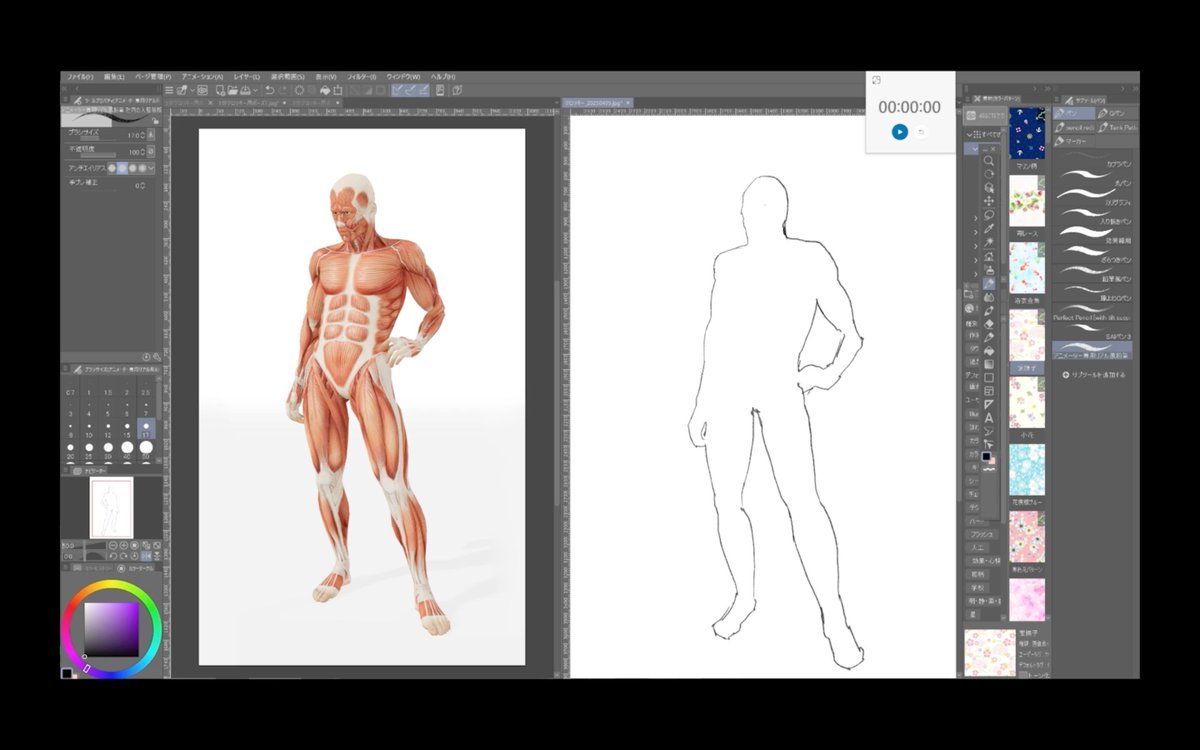Click the brush size slider bar
Screen dimensions: 1200x750
click(97, 139)
